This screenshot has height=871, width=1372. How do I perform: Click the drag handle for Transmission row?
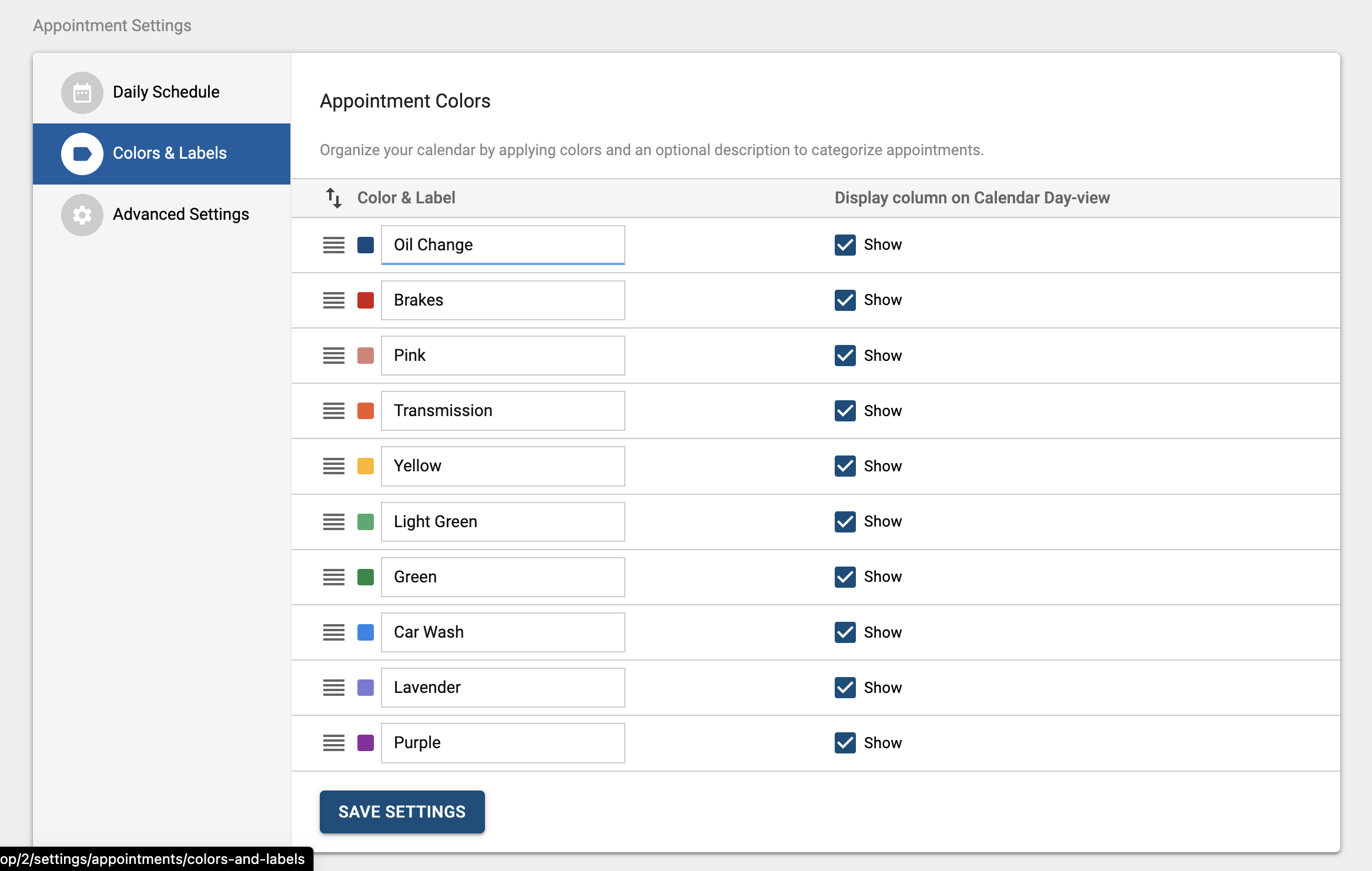(x=334, y=411)
